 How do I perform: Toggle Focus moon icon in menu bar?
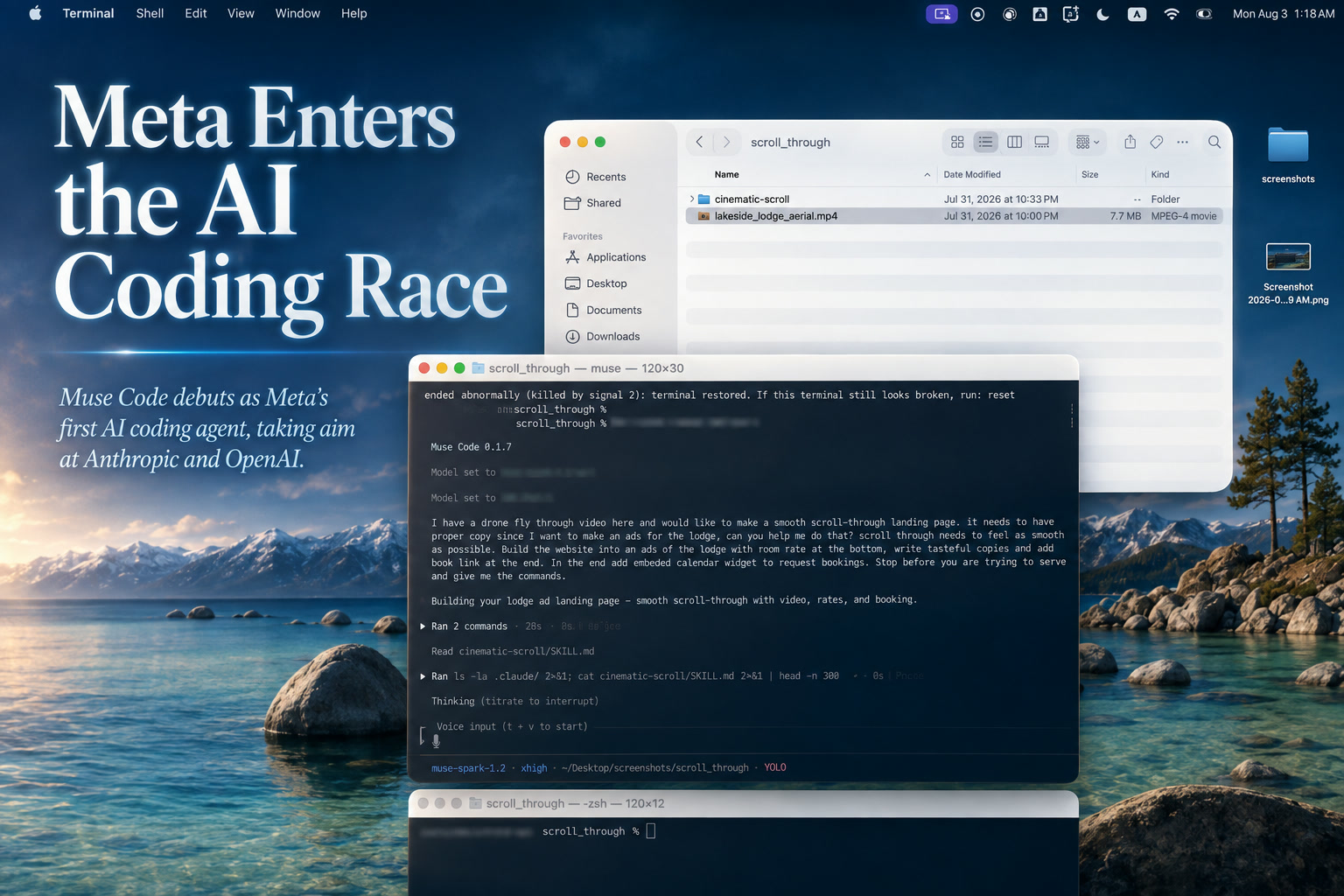(x=1103, y=14)
